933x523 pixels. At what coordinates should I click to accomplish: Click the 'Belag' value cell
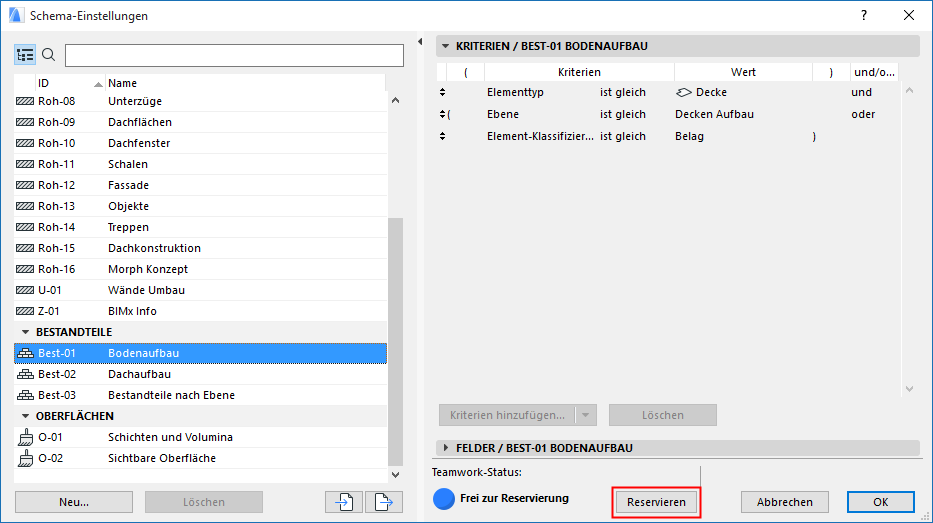(689, 136)
